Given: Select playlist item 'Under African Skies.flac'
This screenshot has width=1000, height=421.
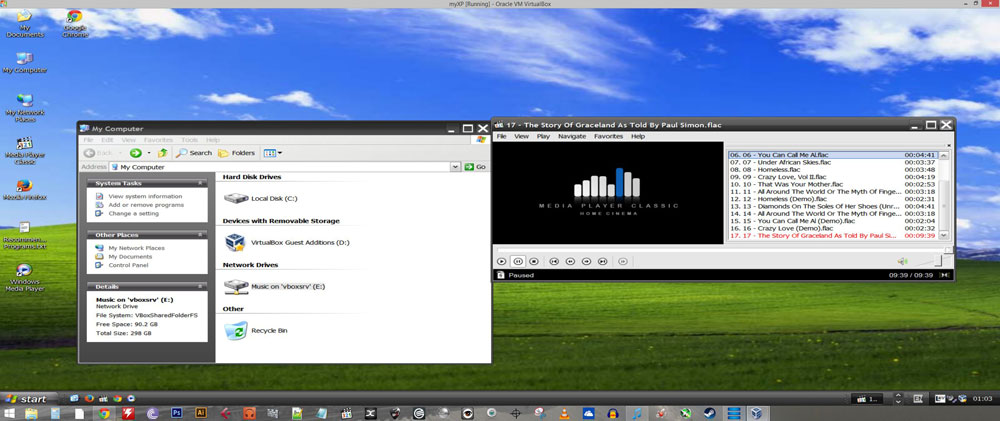Looking at the screenshot, I should pos(833,163).
